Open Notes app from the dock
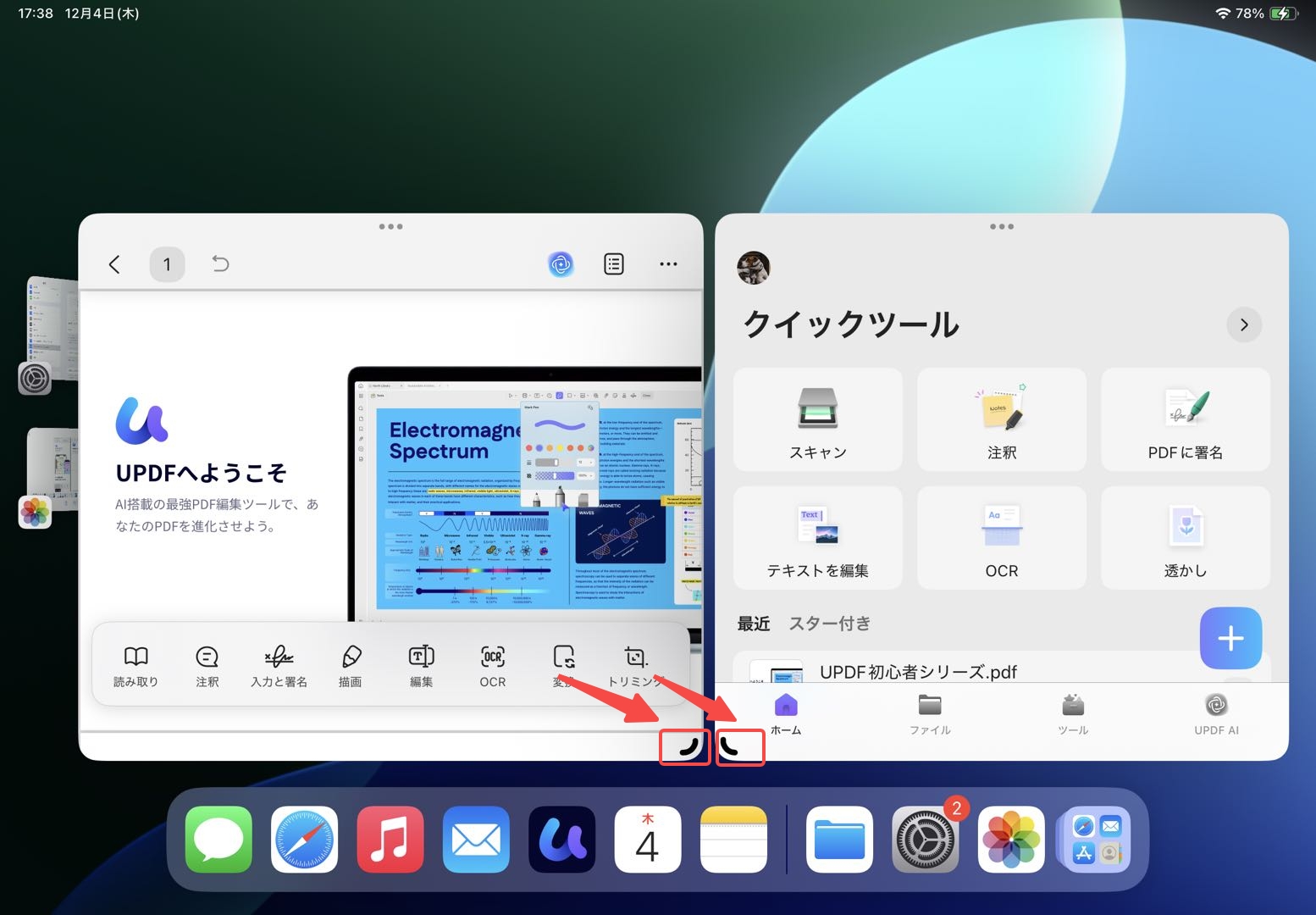The height and width of the screenshot is (915, 1316). 734,840
